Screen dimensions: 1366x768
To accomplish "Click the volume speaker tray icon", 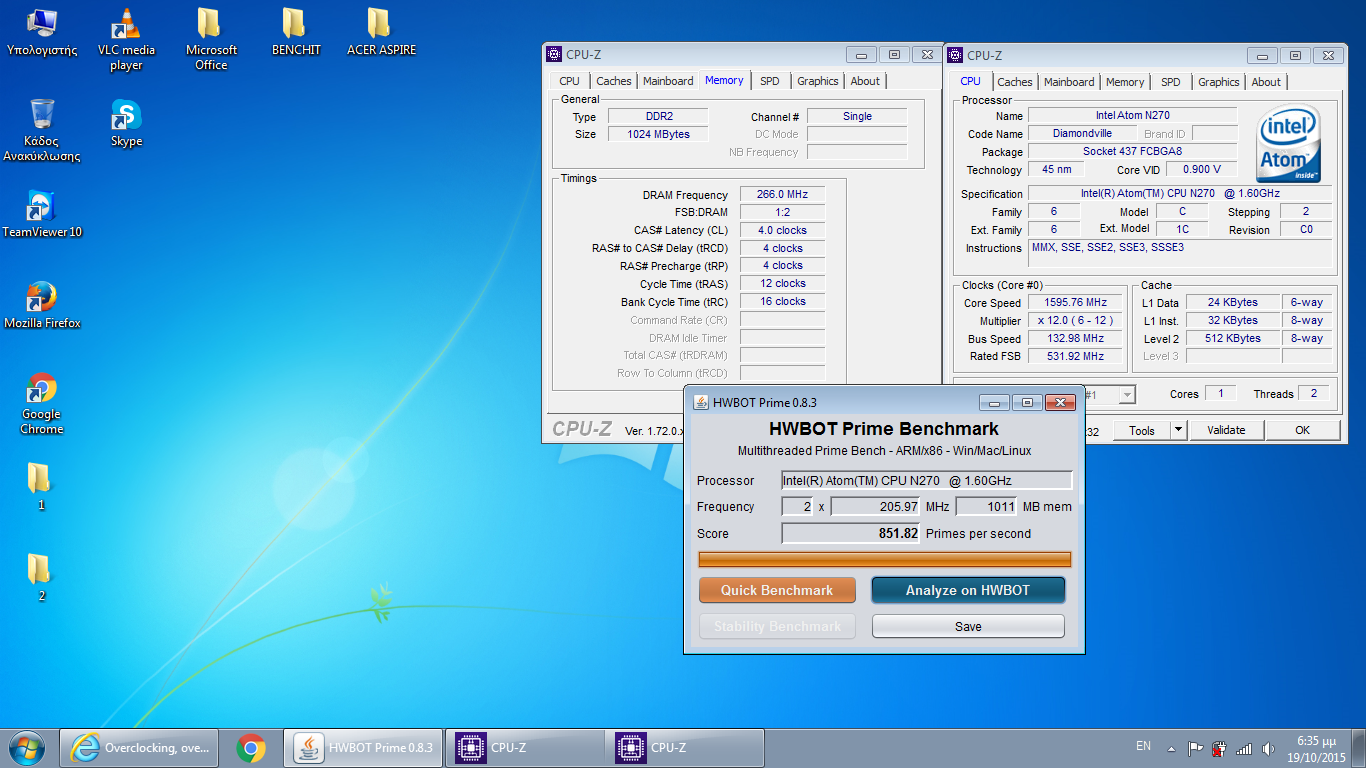I will (1268, 748).
